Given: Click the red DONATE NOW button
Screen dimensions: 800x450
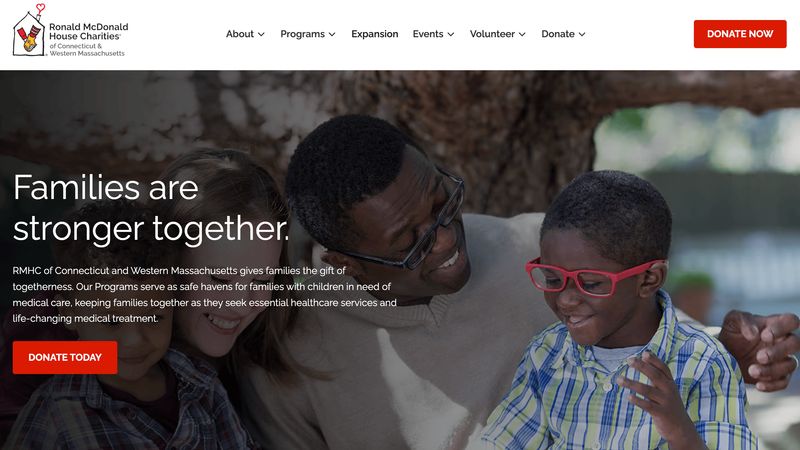Looking at the screenshot, I should click(740, 34).
